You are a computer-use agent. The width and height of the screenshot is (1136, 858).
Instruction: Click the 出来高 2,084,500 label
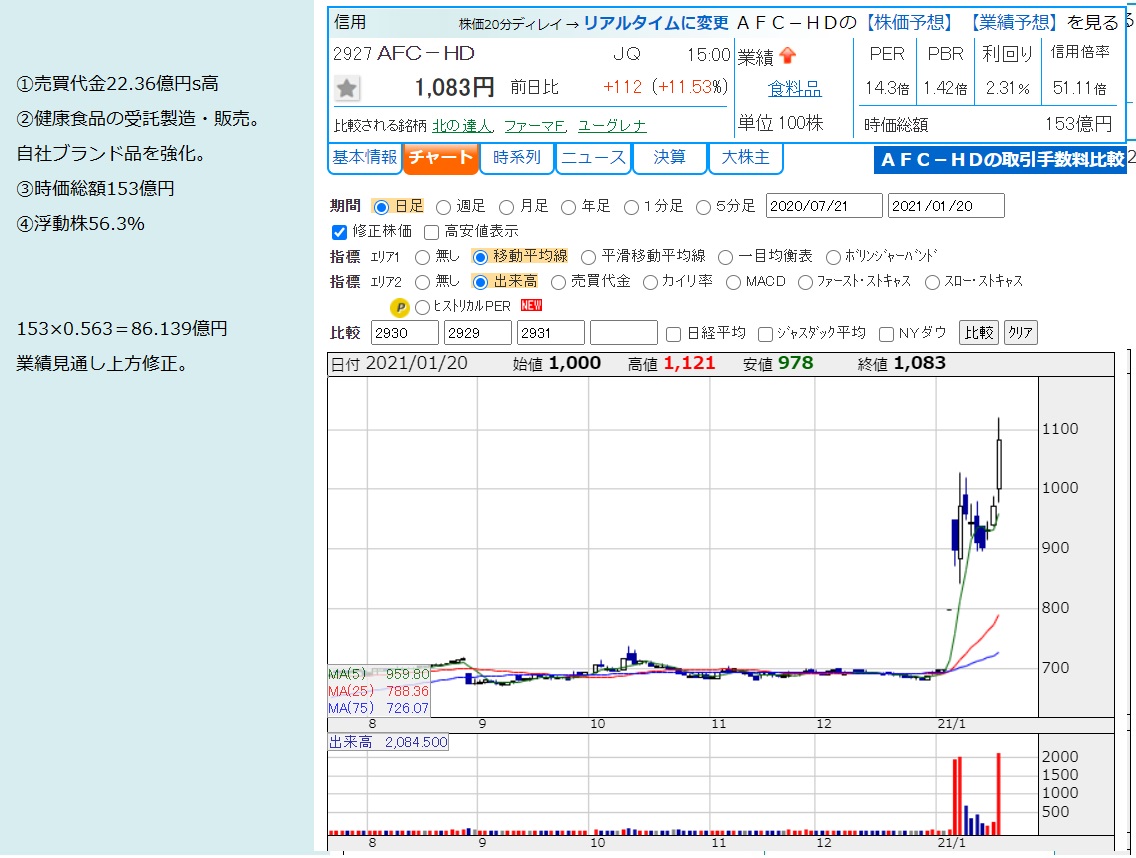pyautogui.click(x=388, y=743)
